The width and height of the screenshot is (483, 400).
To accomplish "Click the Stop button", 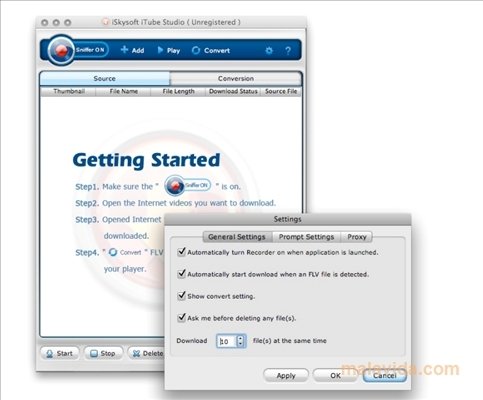I will 103,353.
